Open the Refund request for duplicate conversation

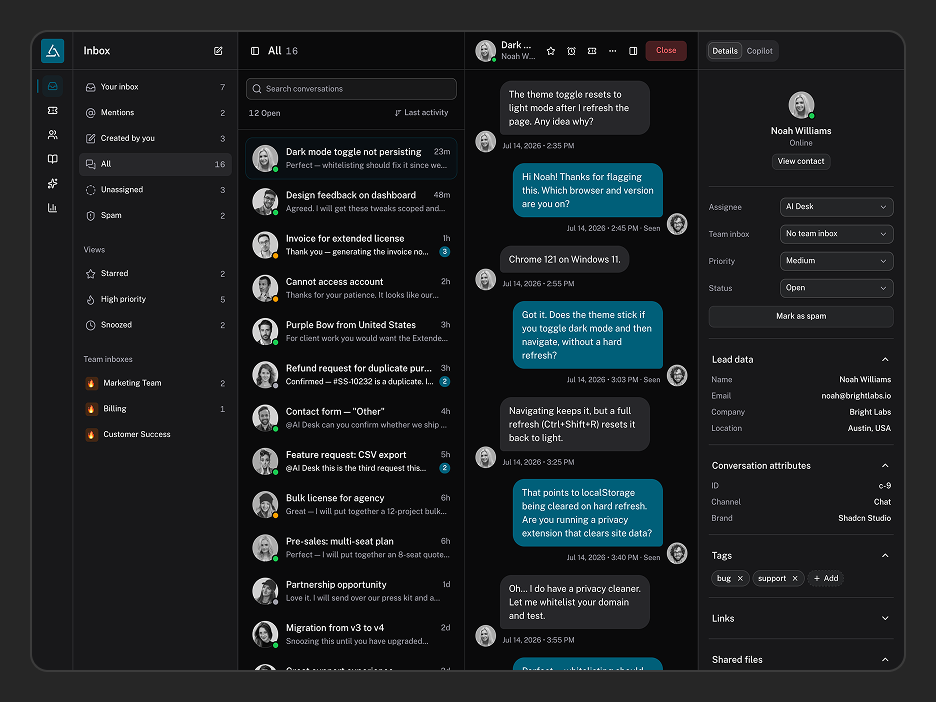point(351,375)
